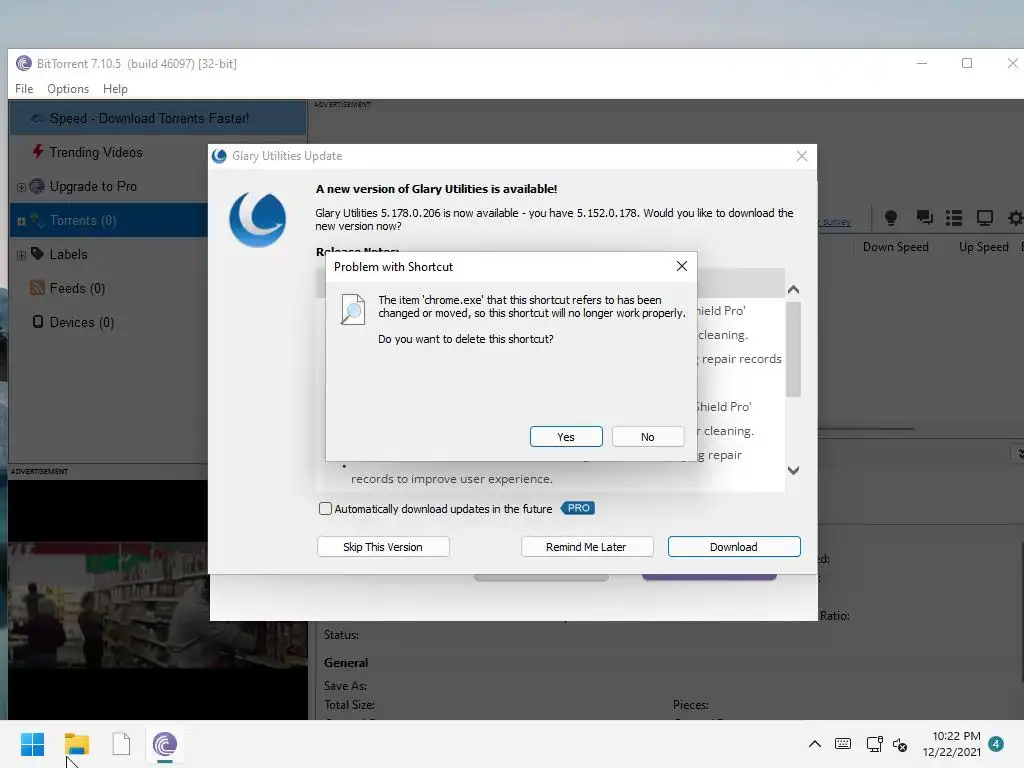The height and width of the screenshot is (768, 1024).
Task: Click the release notes scrollbar thumb
Action: (793, 349)
